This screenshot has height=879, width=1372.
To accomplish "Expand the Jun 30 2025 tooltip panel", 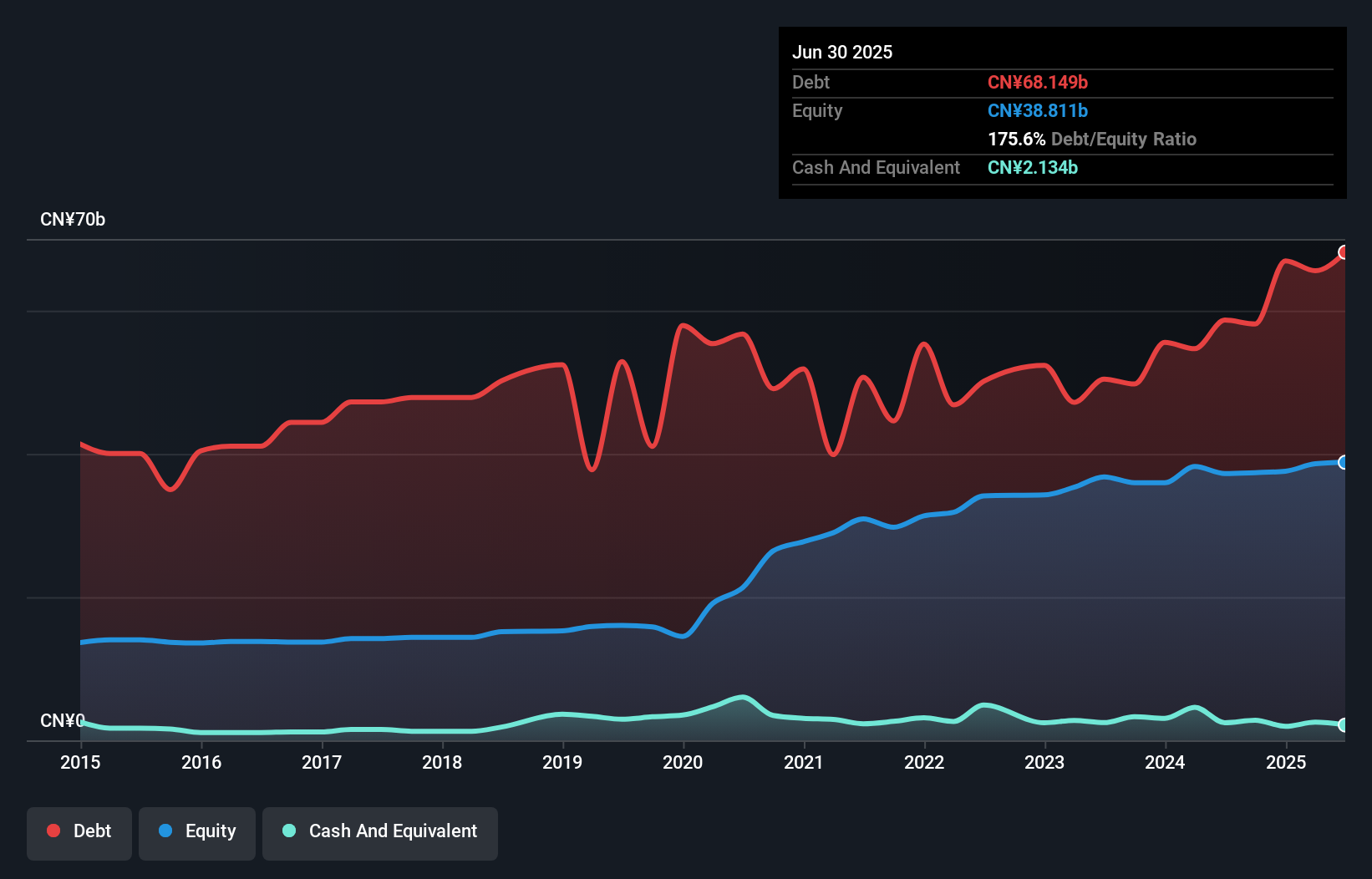I will (842, 52).
